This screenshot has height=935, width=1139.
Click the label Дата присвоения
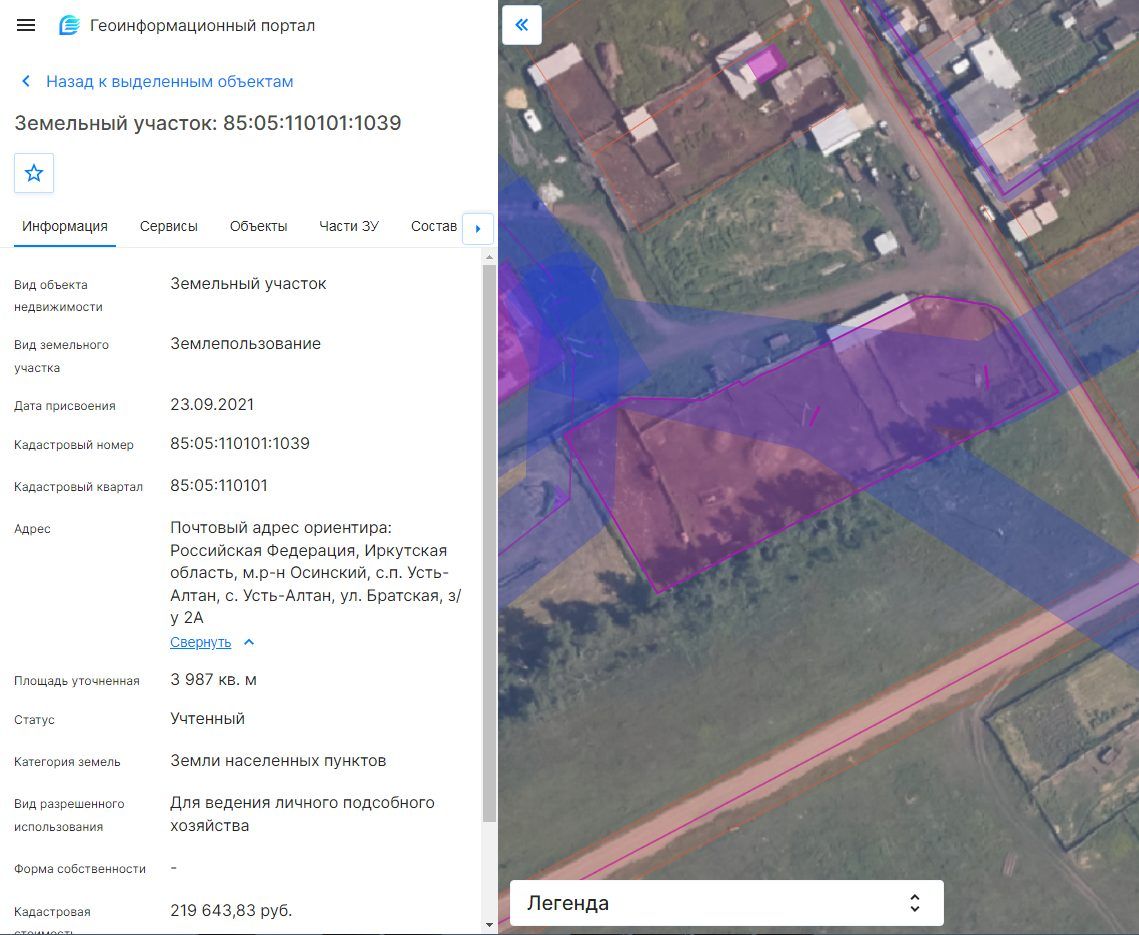click(x=65, y=406)
